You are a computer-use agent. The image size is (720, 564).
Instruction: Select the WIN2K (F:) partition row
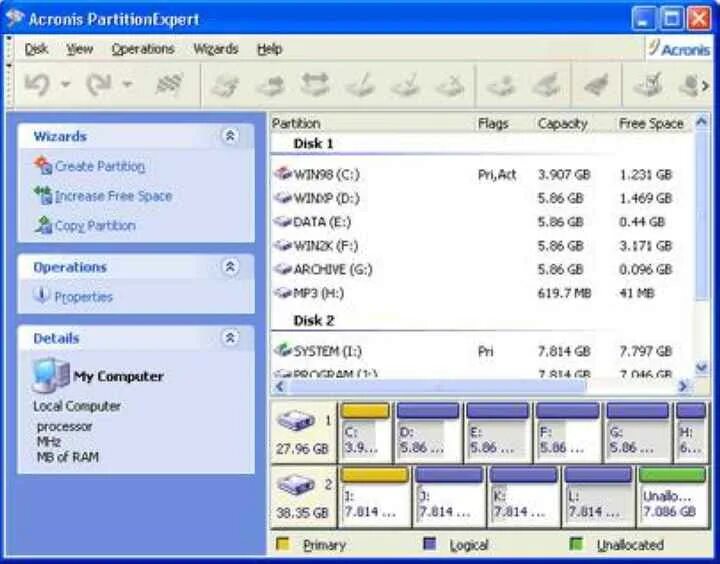pos(481,246)
